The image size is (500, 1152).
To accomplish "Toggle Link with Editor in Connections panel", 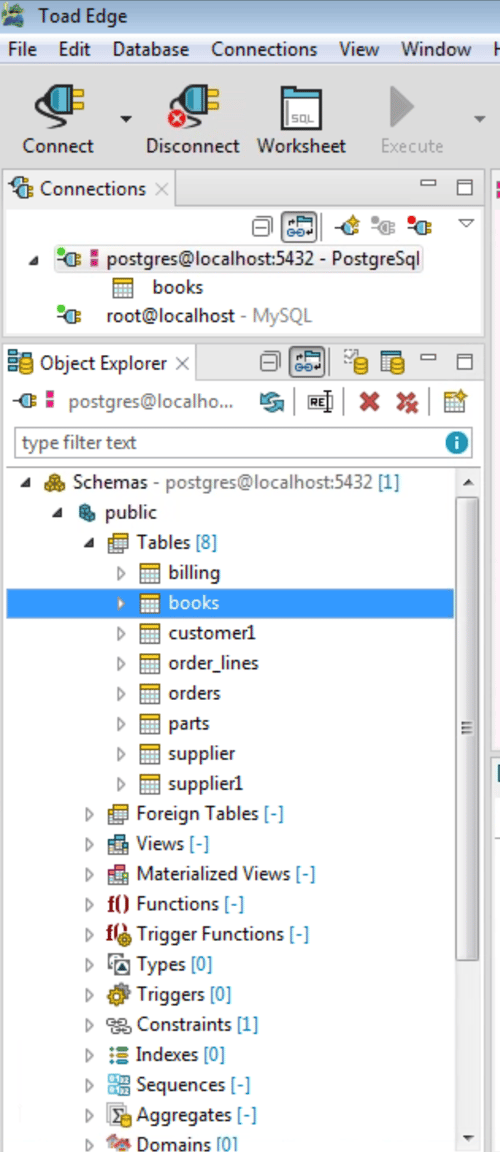I will 300,226.
